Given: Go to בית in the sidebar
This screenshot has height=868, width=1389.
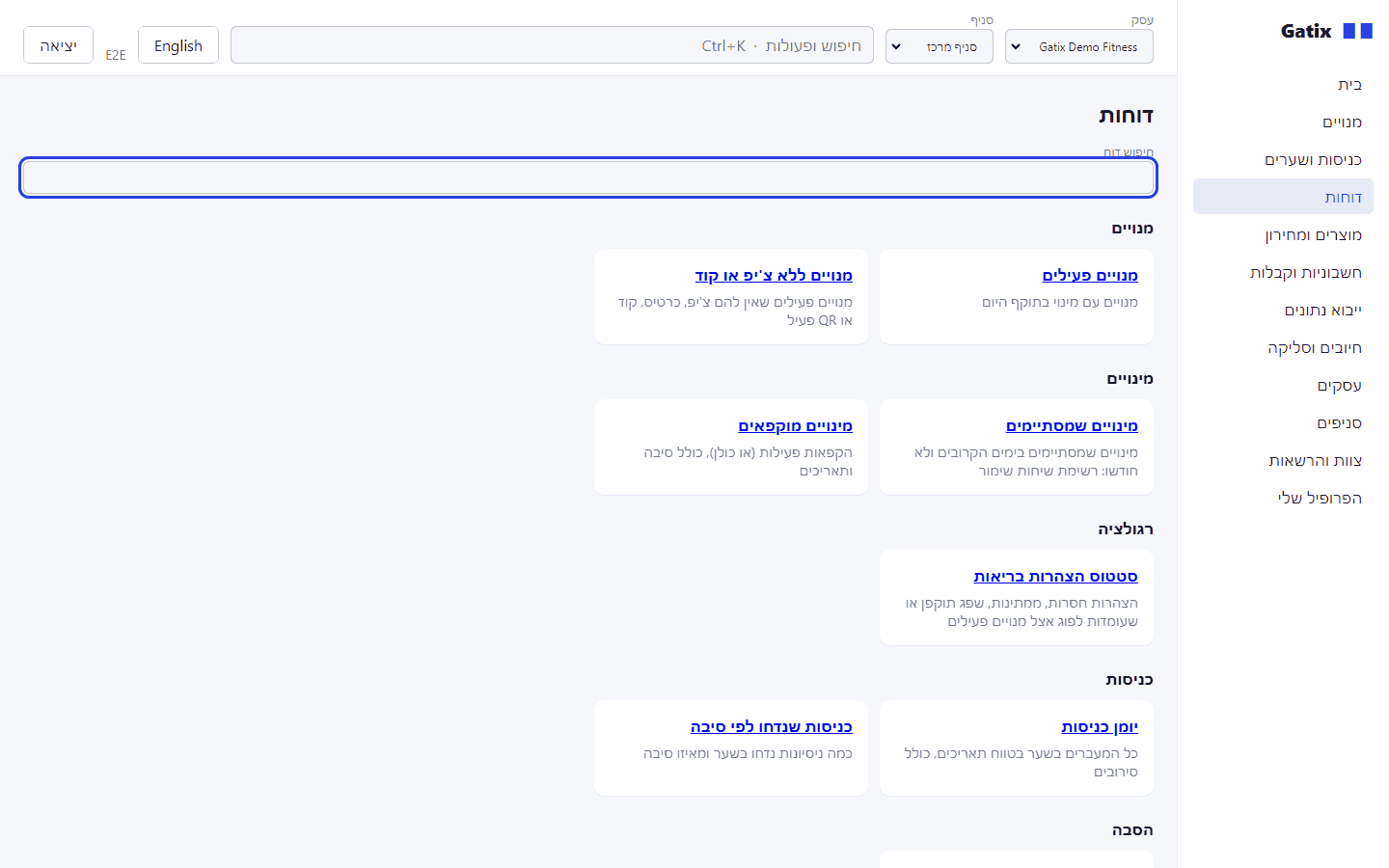Looking at the screenshot, I should point(1283,85).
